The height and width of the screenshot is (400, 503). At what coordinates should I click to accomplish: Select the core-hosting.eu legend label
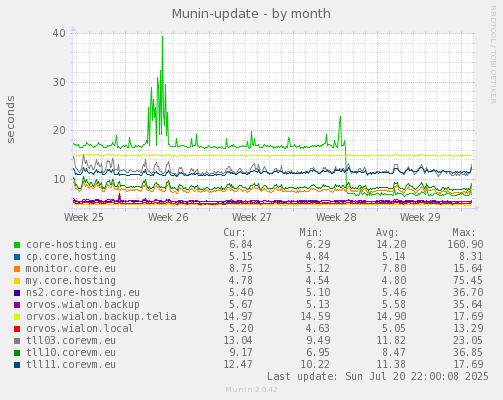click(x=71, y=244)
